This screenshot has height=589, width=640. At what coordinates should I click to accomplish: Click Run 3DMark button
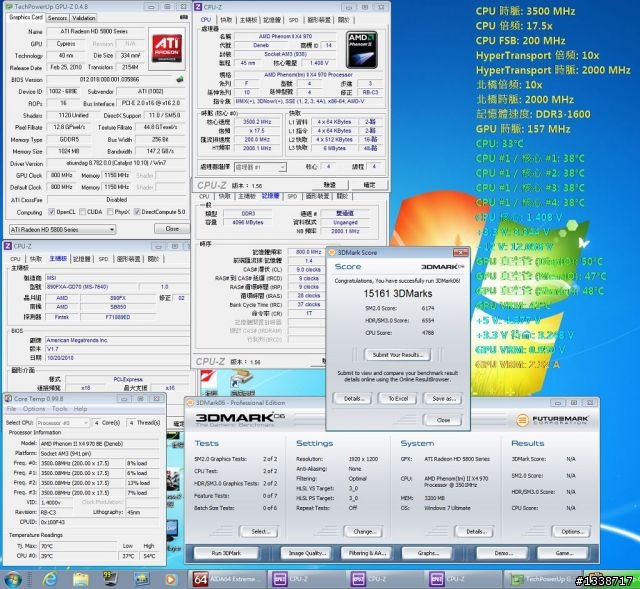point(226,553)
